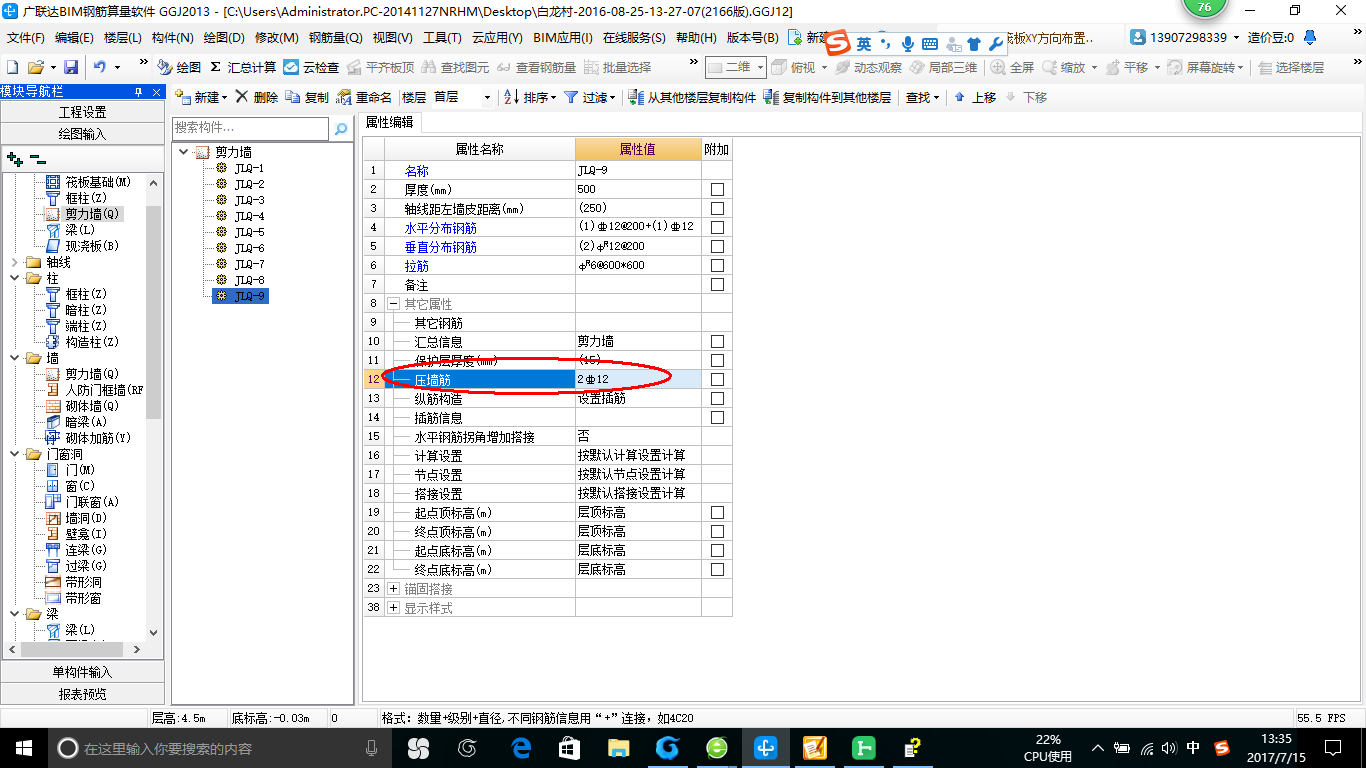The height and width of the screenshot is (768, 1366).
Task: Open File Explorer from taskbar
Action: coord(619,747)
